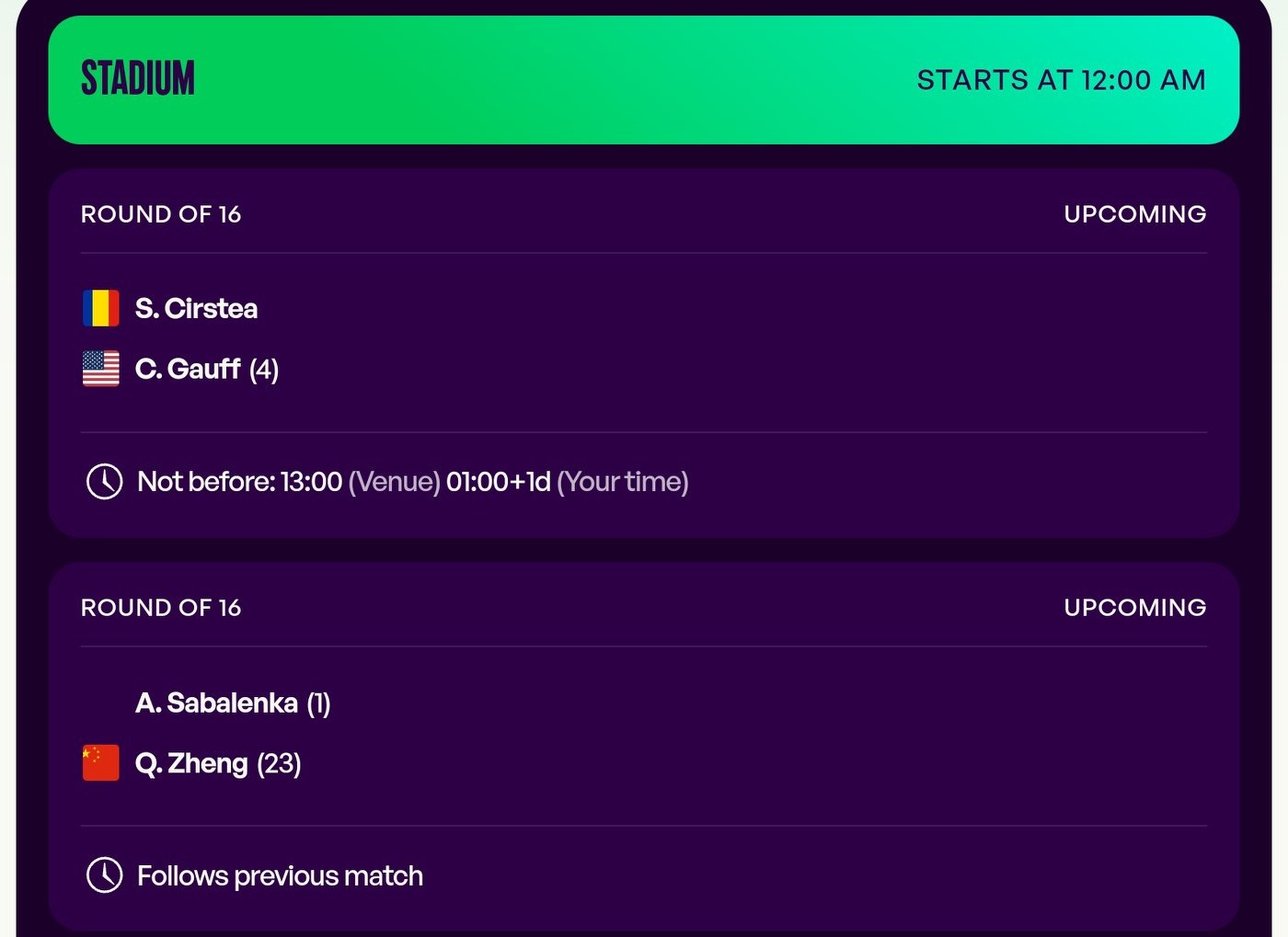Click the clock icon beside Follows previous match
1288x937 pixels.
tap(104, 875)
